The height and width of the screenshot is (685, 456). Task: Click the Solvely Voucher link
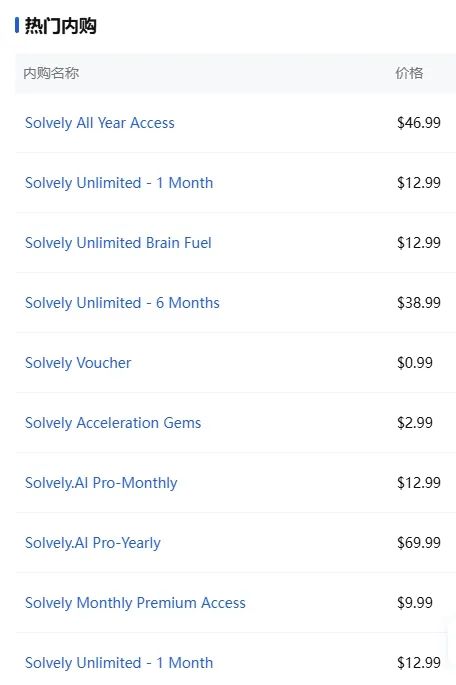[x=78, y=363]
